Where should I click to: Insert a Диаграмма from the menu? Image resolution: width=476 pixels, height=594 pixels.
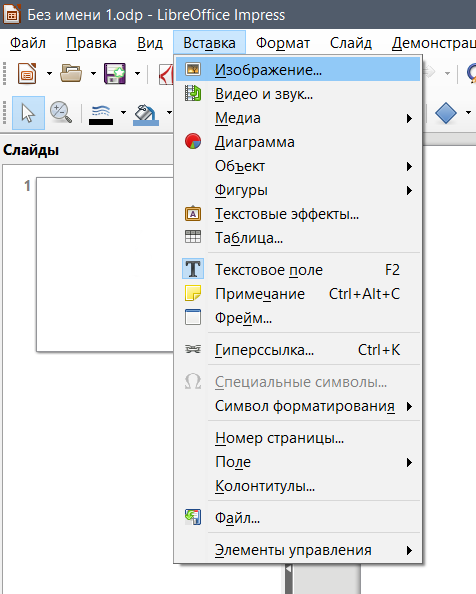[298, 142]
